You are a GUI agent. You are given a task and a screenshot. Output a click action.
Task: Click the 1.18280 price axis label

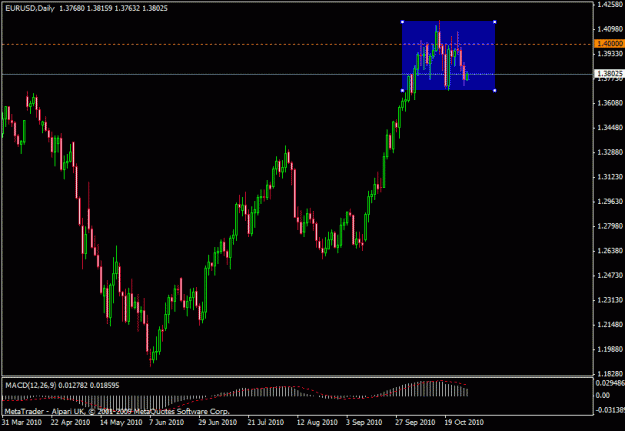610,374
